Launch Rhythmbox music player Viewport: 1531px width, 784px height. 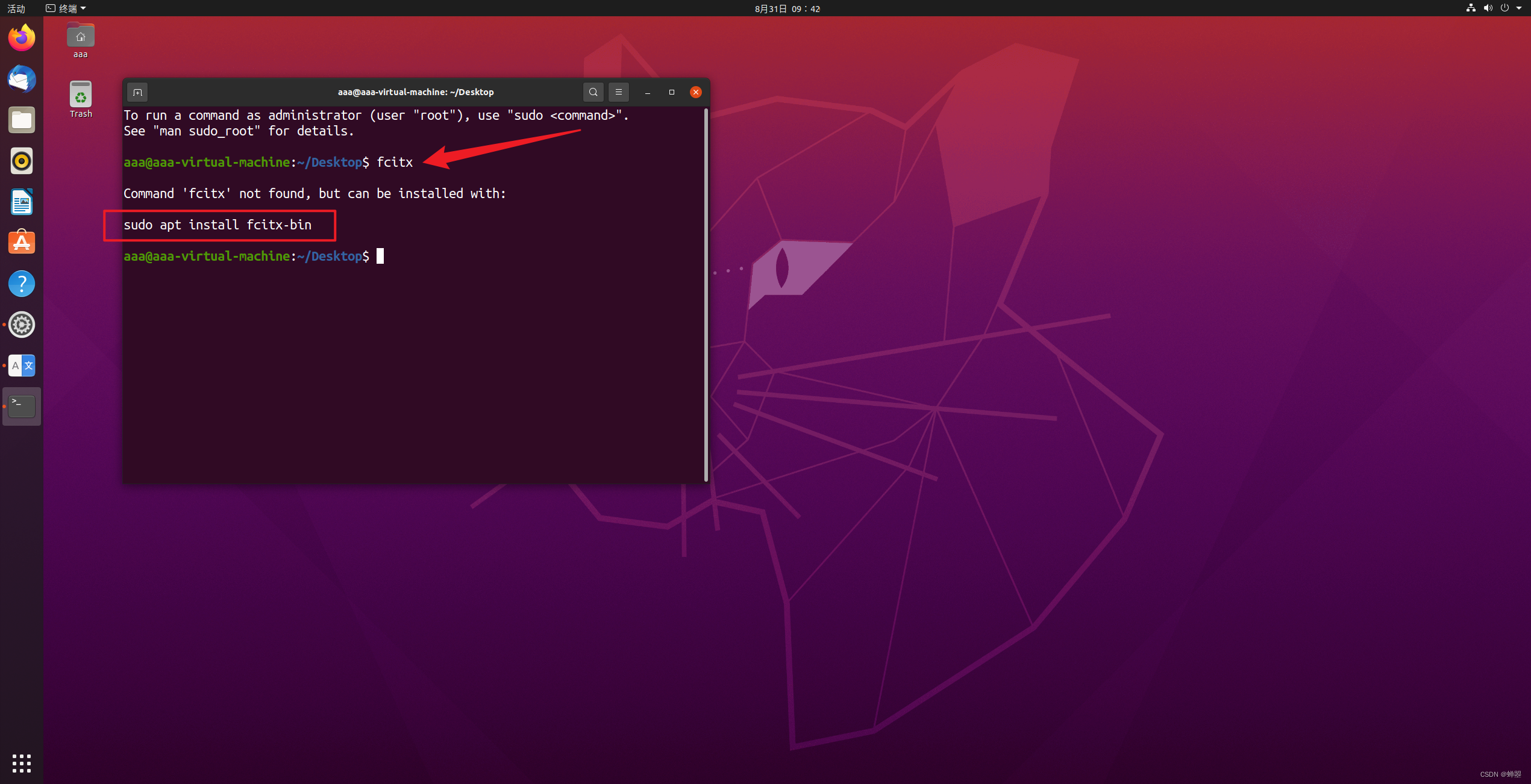point(22,161)
